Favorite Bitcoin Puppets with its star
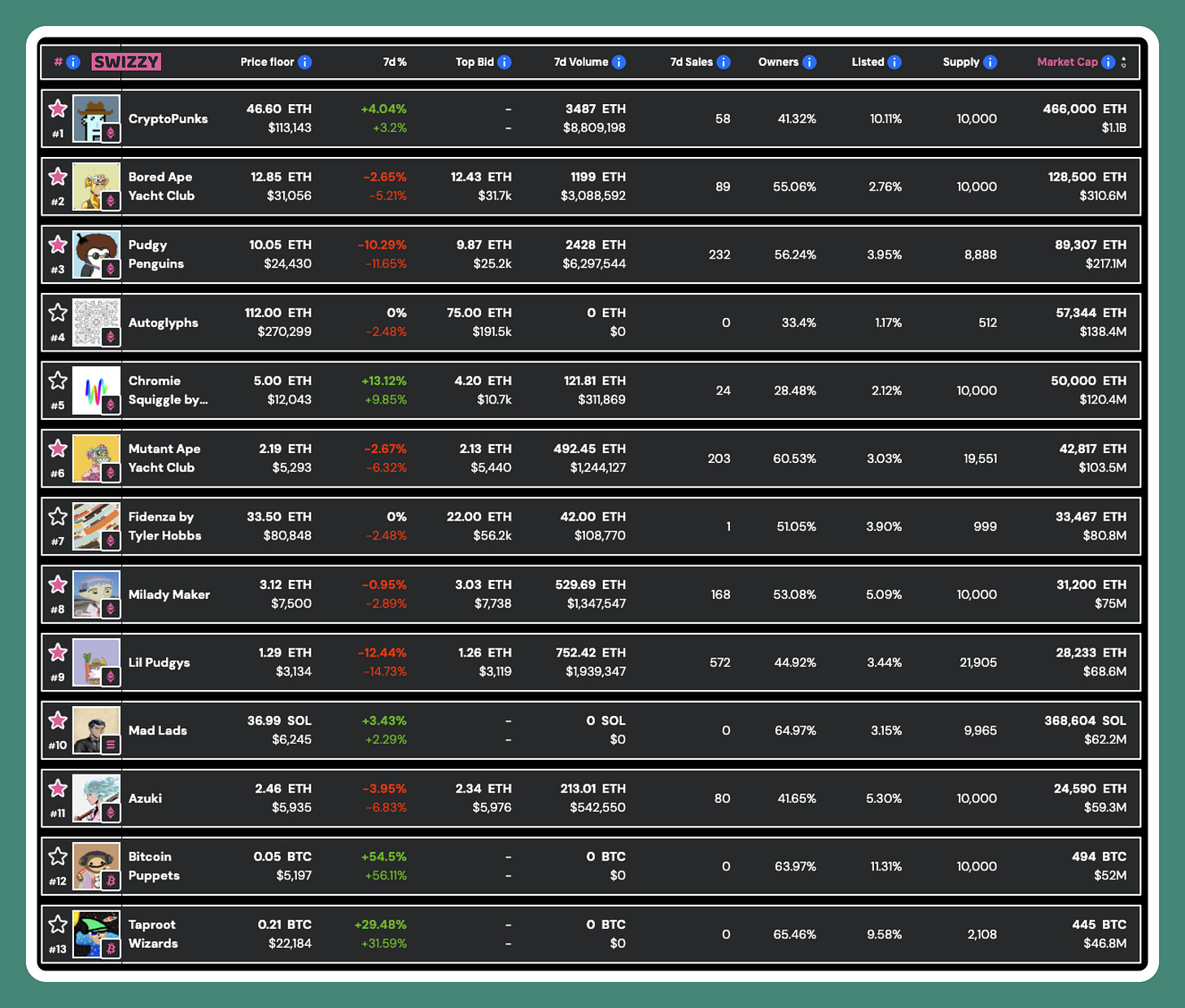Viewport: 1185px width, 1008px height. (x=57, y=856)
